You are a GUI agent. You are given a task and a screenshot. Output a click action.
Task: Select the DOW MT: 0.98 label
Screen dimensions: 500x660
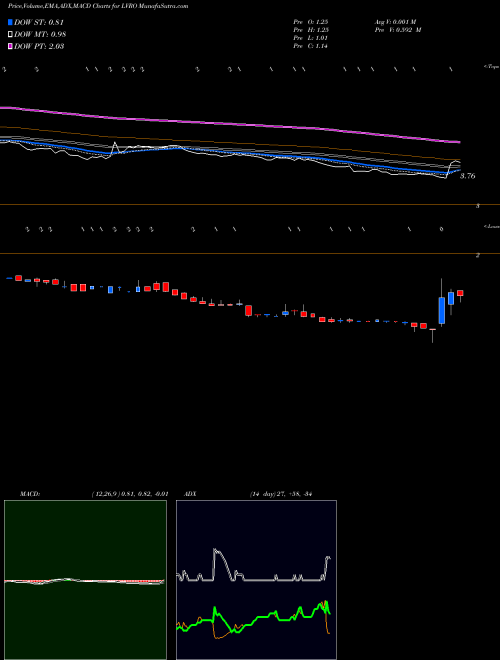(40, 34)
